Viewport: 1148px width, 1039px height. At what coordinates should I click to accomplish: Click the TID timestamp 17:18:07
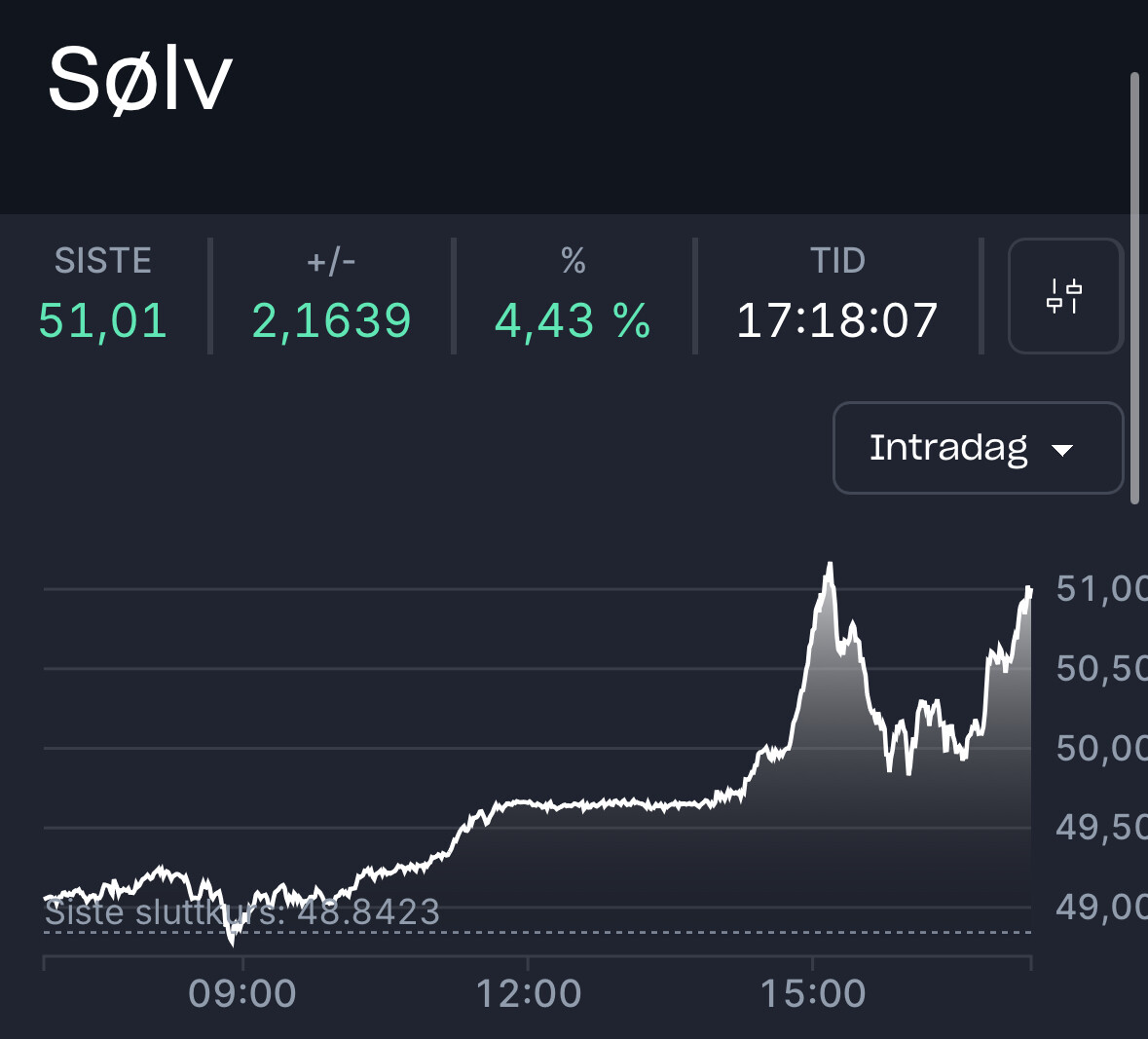click(836, 320)
